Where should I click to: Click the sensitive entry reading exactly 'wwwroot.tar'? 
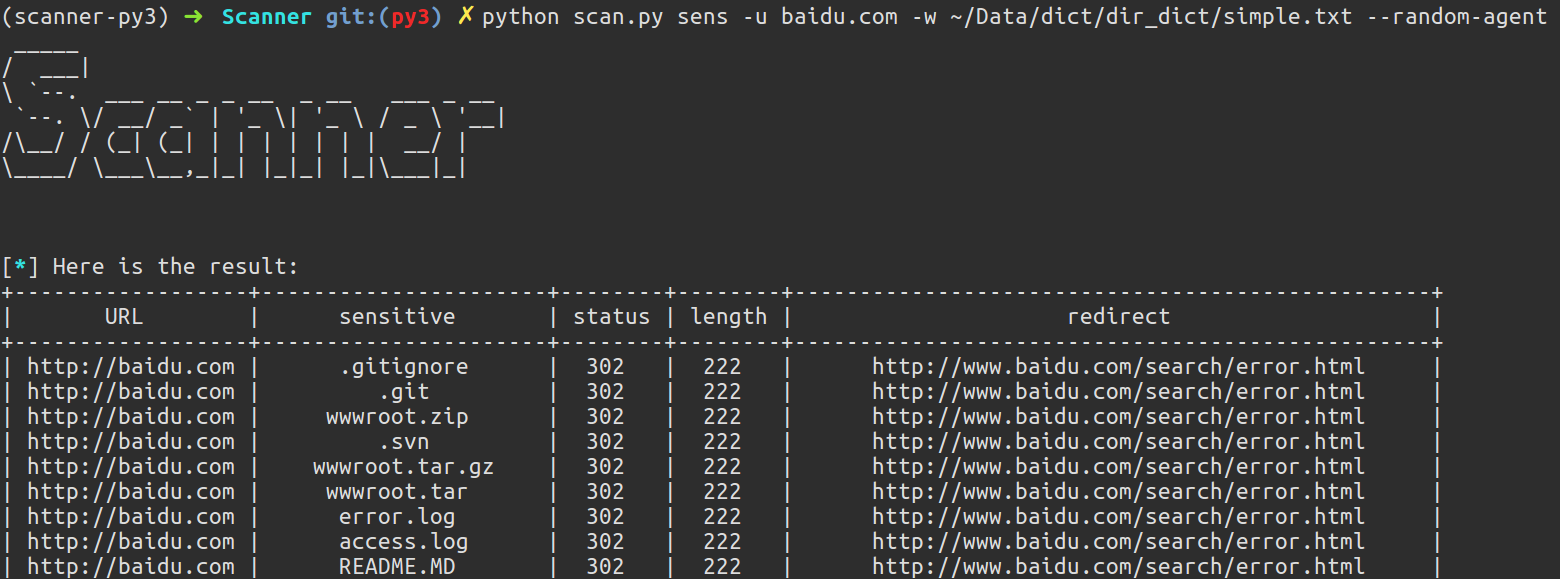[x=397, y=492]
